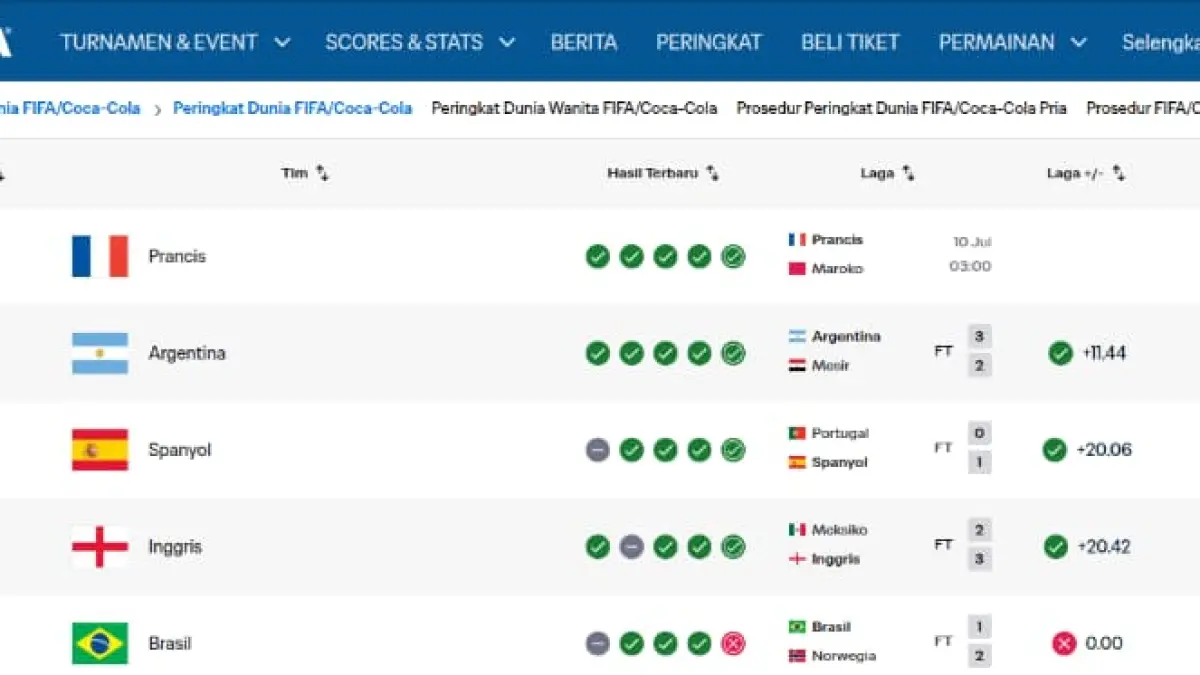1200x675 pixels.
Task: Click Prancis's first recent-result win icon
Action: coord(597,256)
